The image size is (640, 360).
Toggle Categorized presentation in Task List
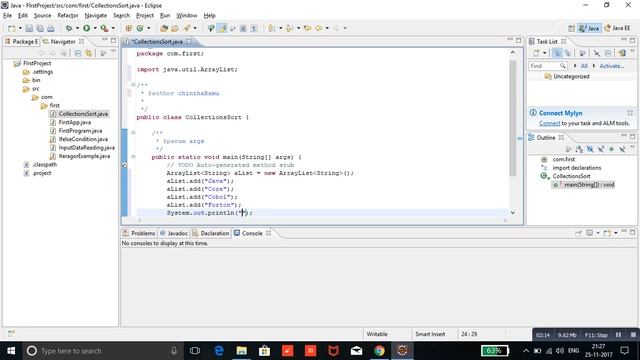point(557,53)
